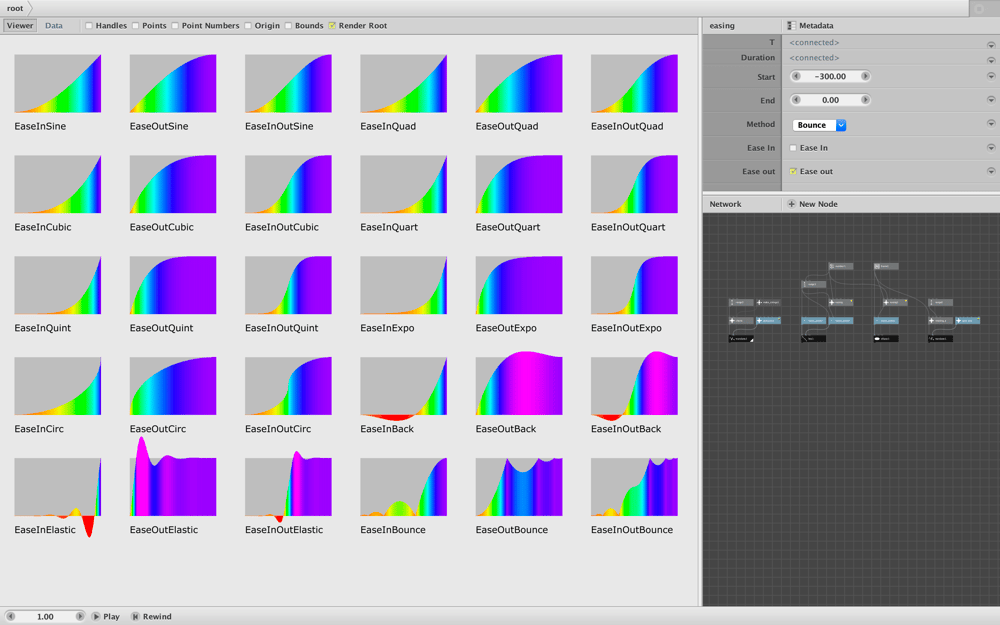Click the EaseInOutQuart text label
Viewport: 1000px width, 625px height.
coord(628,227)
